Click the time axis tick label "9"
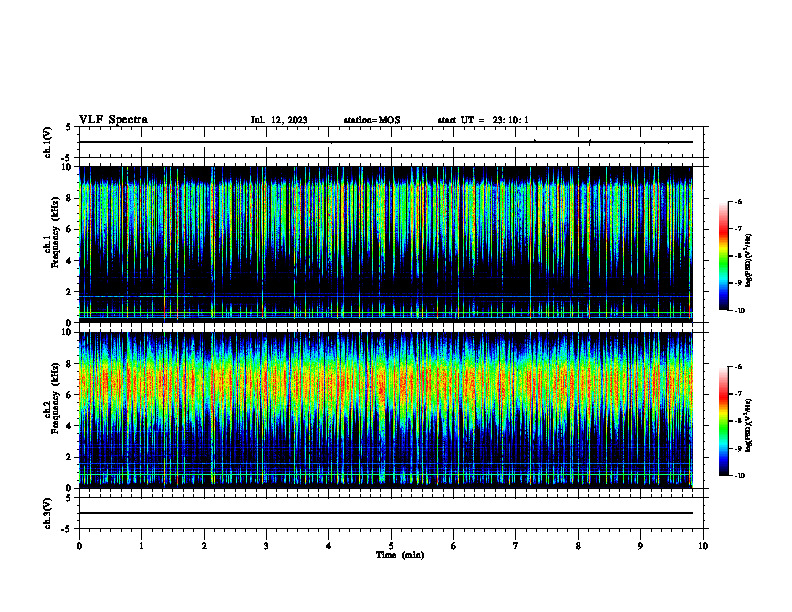The width and height of the screenshot is (792, 612). click(x=640, y=546)
